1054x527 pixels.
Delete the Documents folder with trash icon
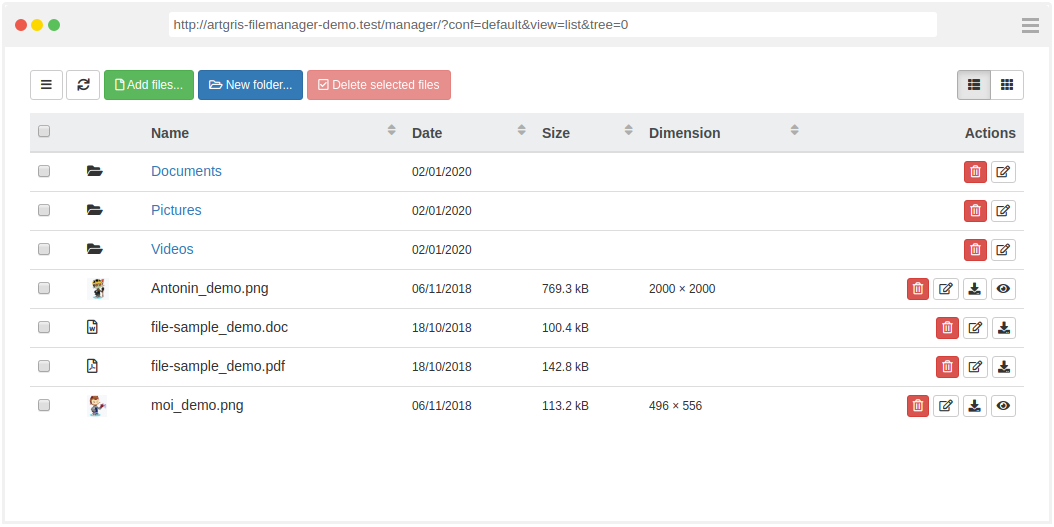pyautogui.click(x=975, y=172)
